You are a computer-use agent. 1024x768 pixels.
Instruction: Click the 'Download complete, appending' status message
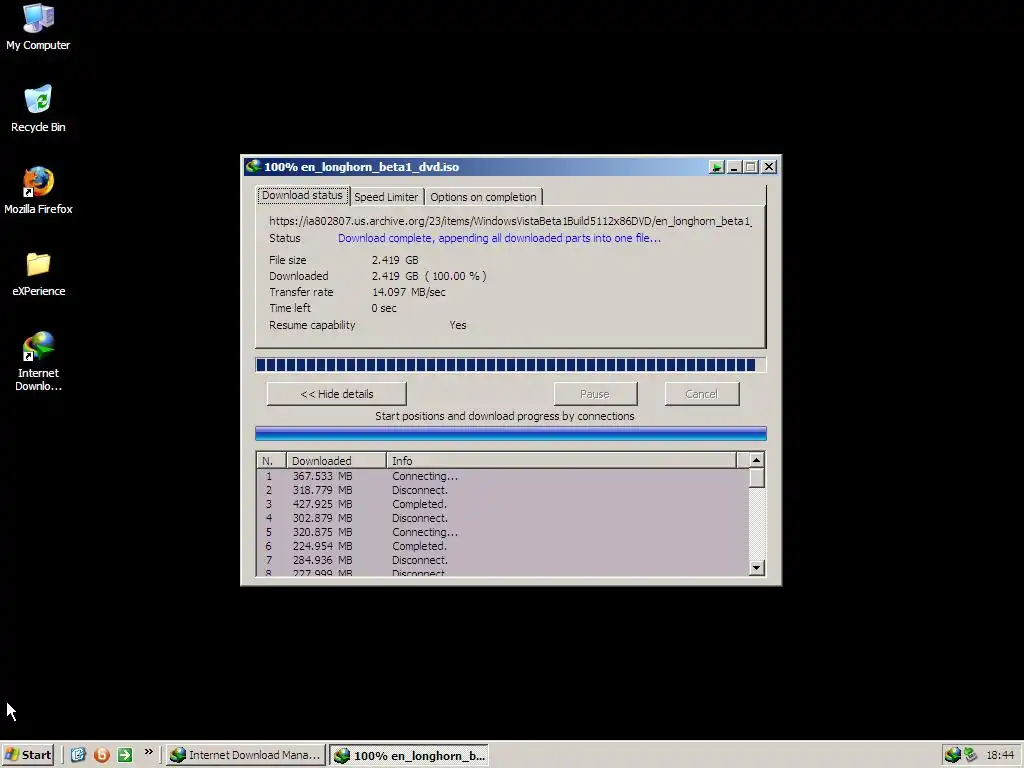click(x=499, y=238)
